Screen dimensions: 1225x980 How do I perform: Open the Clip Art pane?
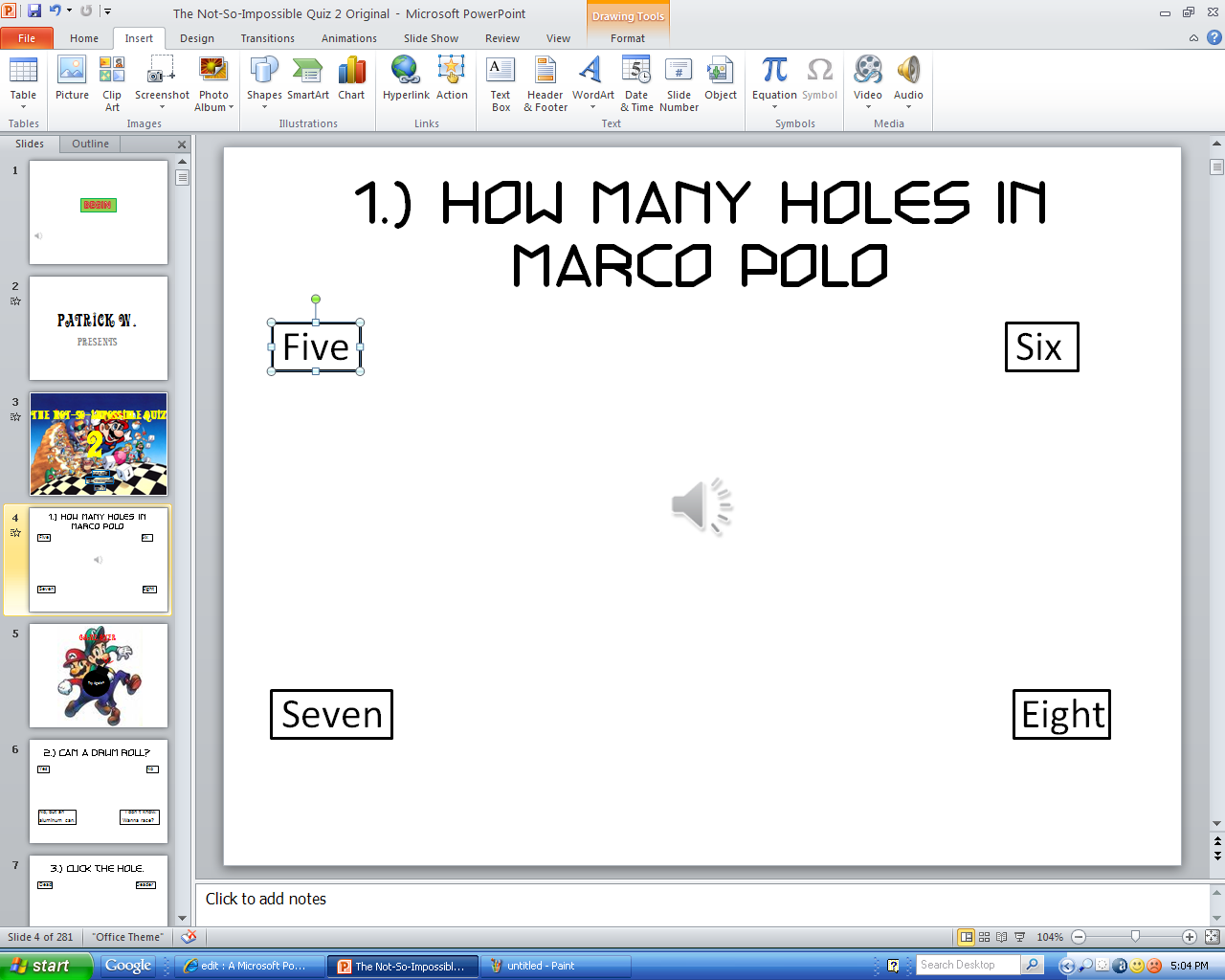[112, 82]
